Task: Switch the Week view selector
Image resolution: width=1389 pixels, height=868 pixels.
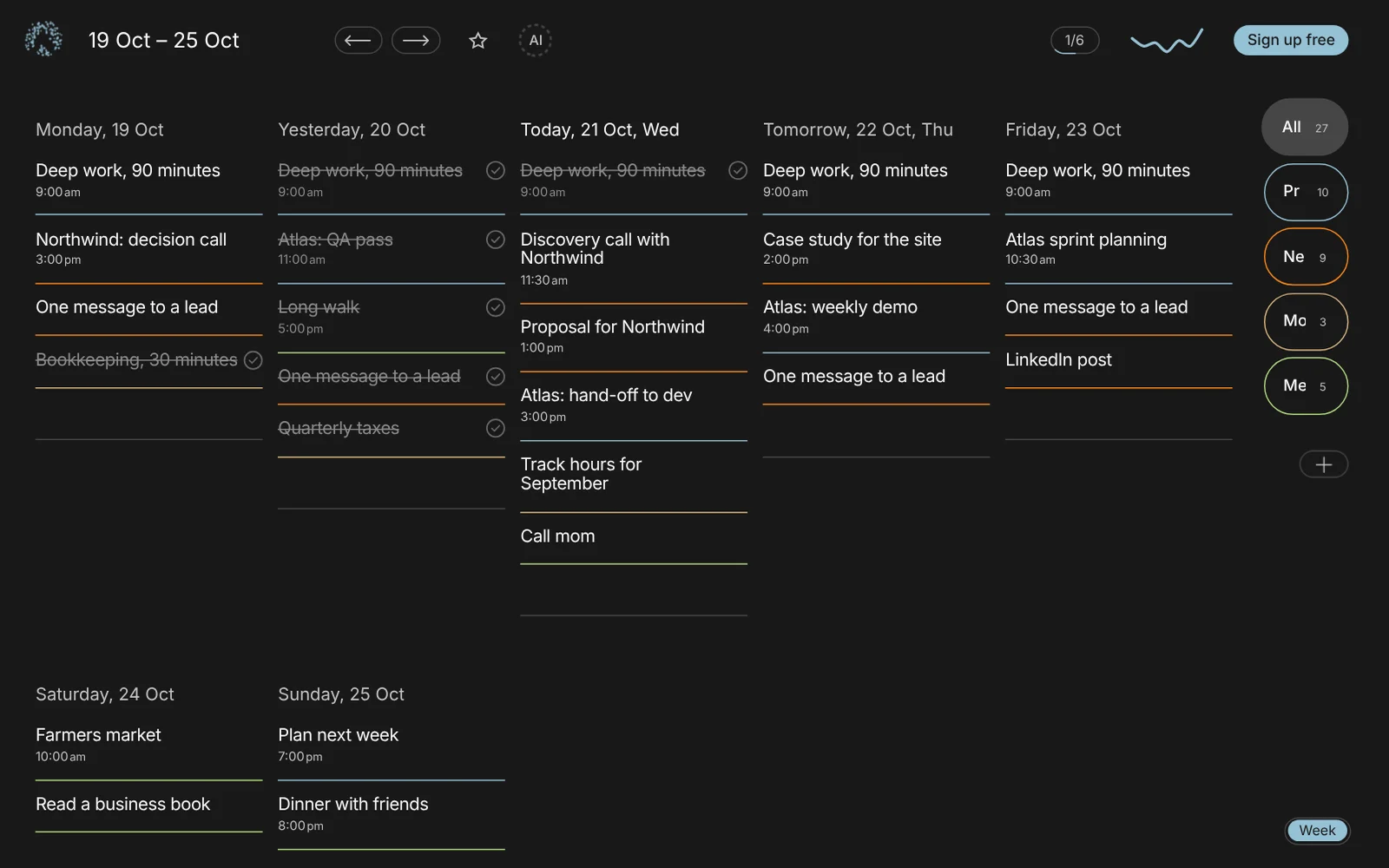Action: [1317, 831]
